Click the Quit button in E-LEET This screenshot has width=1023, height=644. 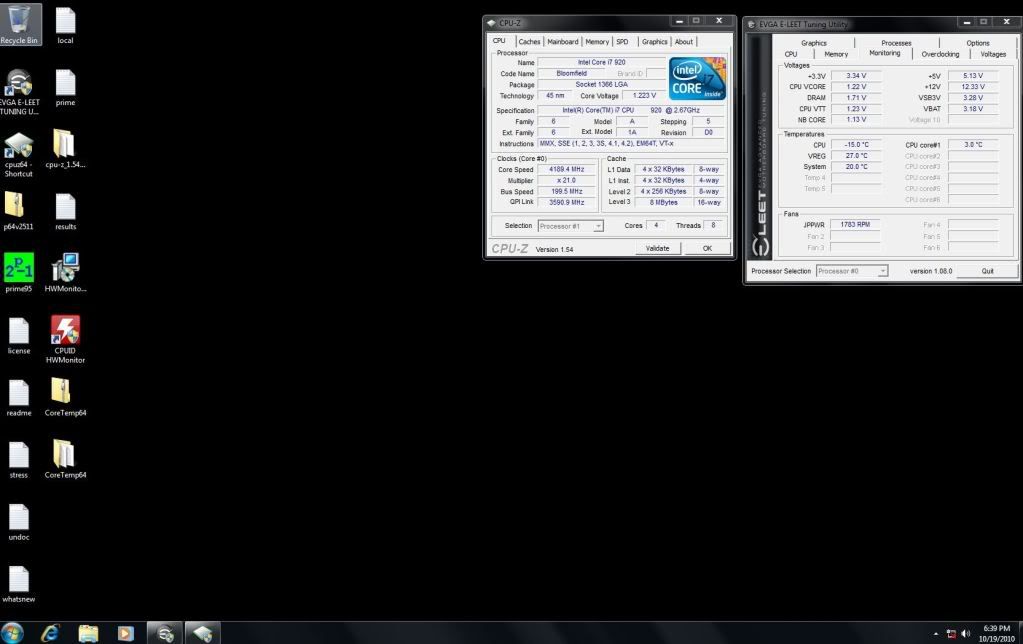(x=988, y=271)
